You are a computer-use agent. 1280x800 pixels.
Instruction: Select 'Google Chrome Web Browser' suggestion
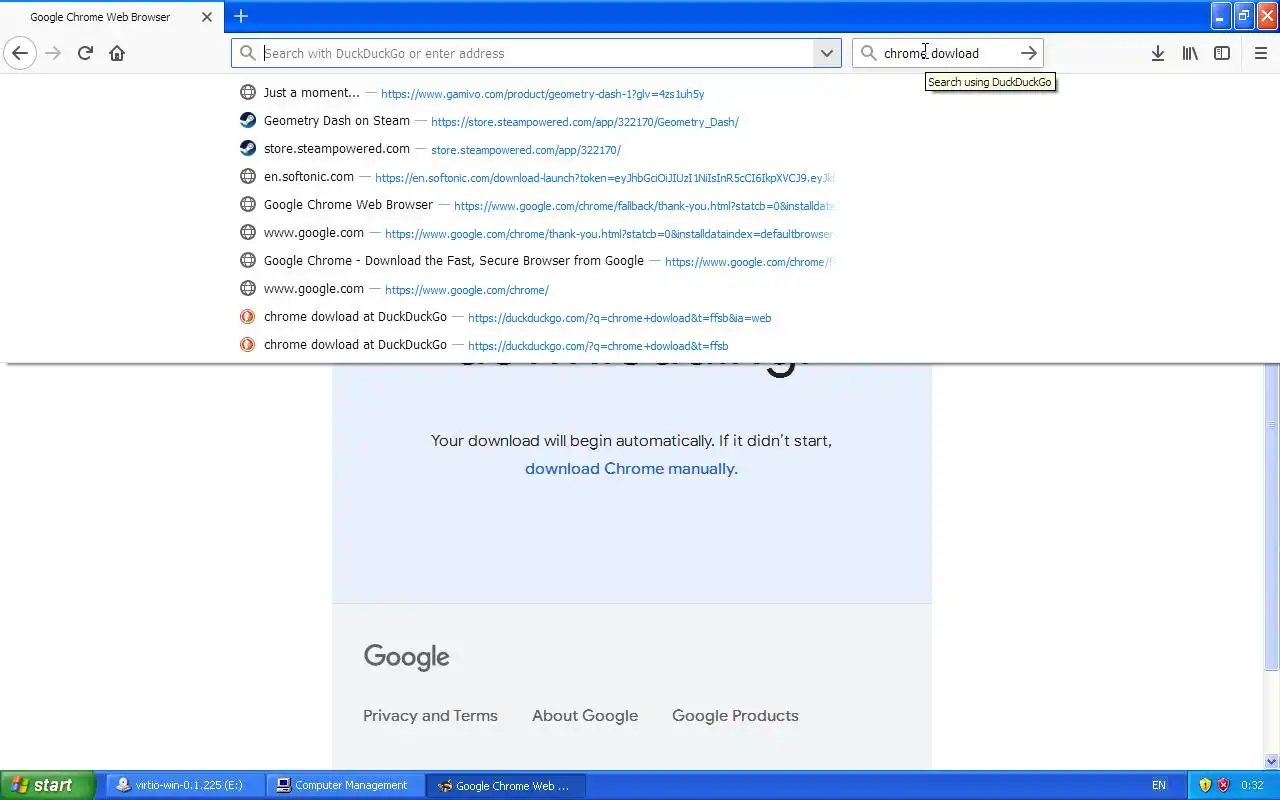click(537, 205)
